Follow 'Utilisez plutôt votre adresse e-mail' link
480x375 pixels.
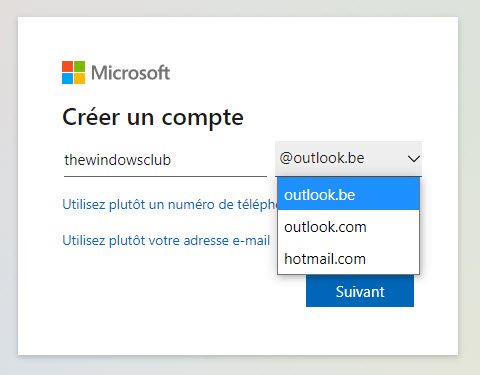166,240
